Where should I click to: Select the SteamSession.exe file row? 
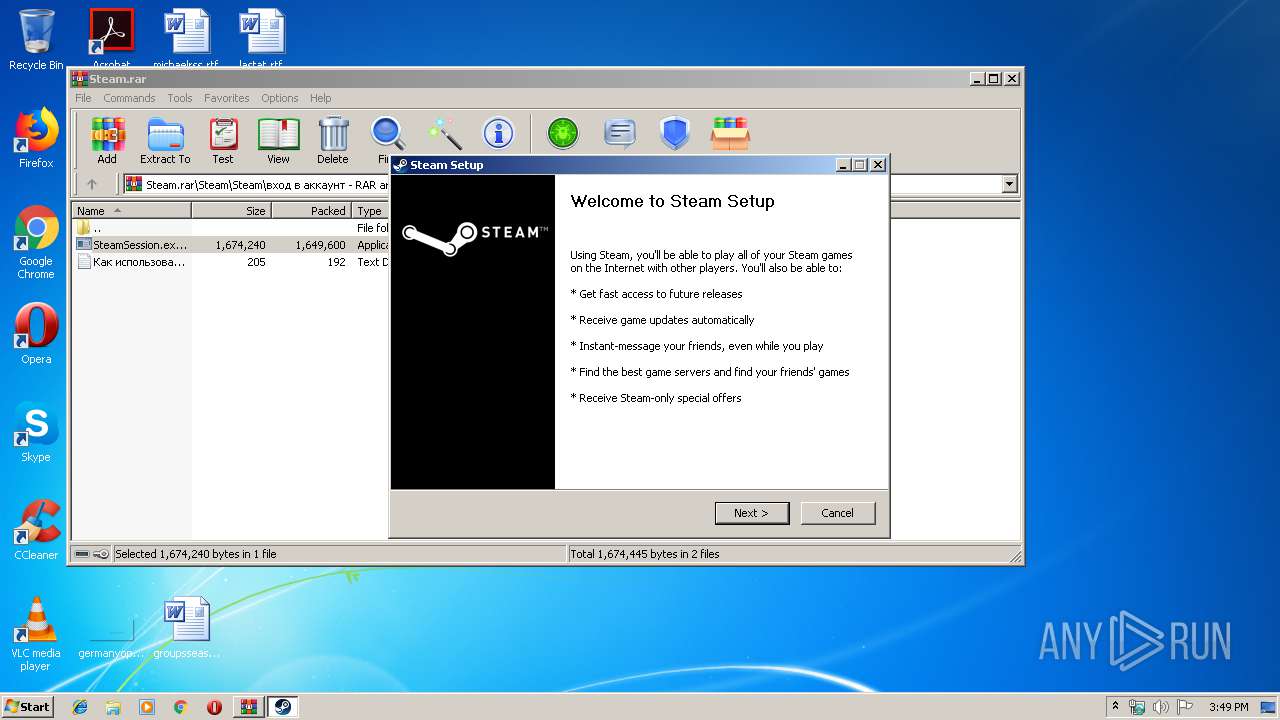(x=232, y=245)
